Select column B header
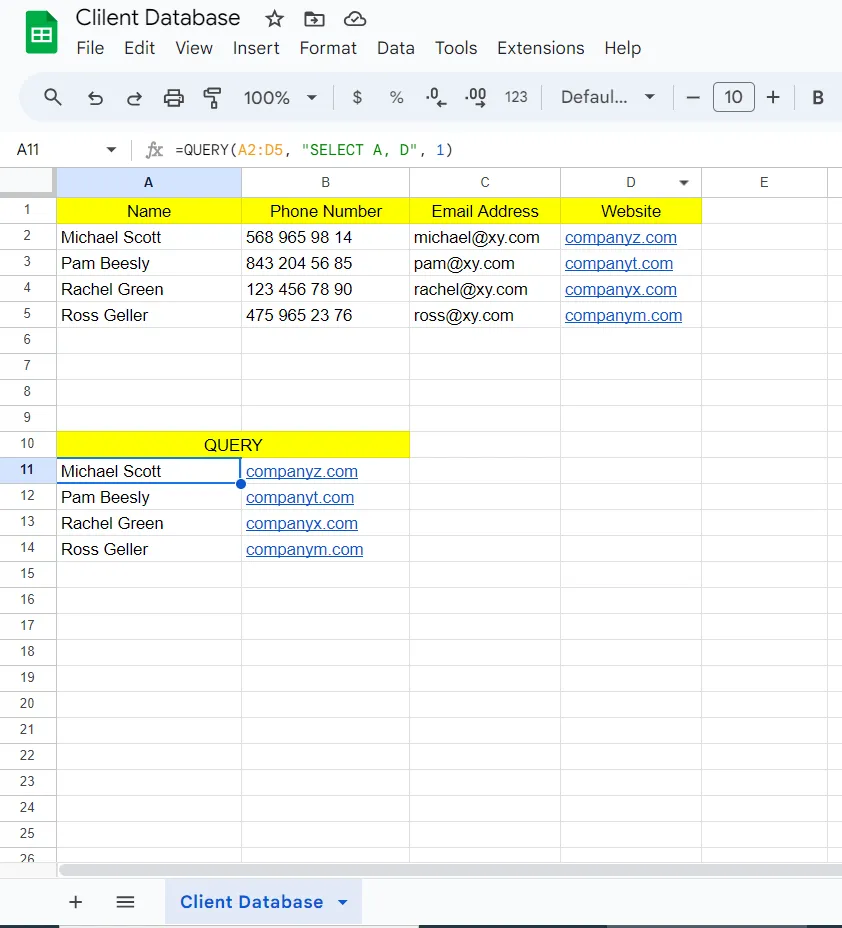Image resolution: width=842 pixels, height=928 pixels. (x=325, y=182)
